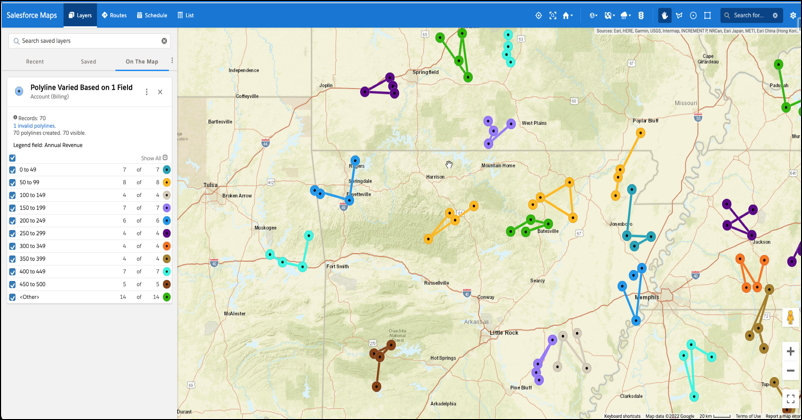802x420 pixels.
Task: Click the 1 invalid polylines link
Action: (34, 126)
